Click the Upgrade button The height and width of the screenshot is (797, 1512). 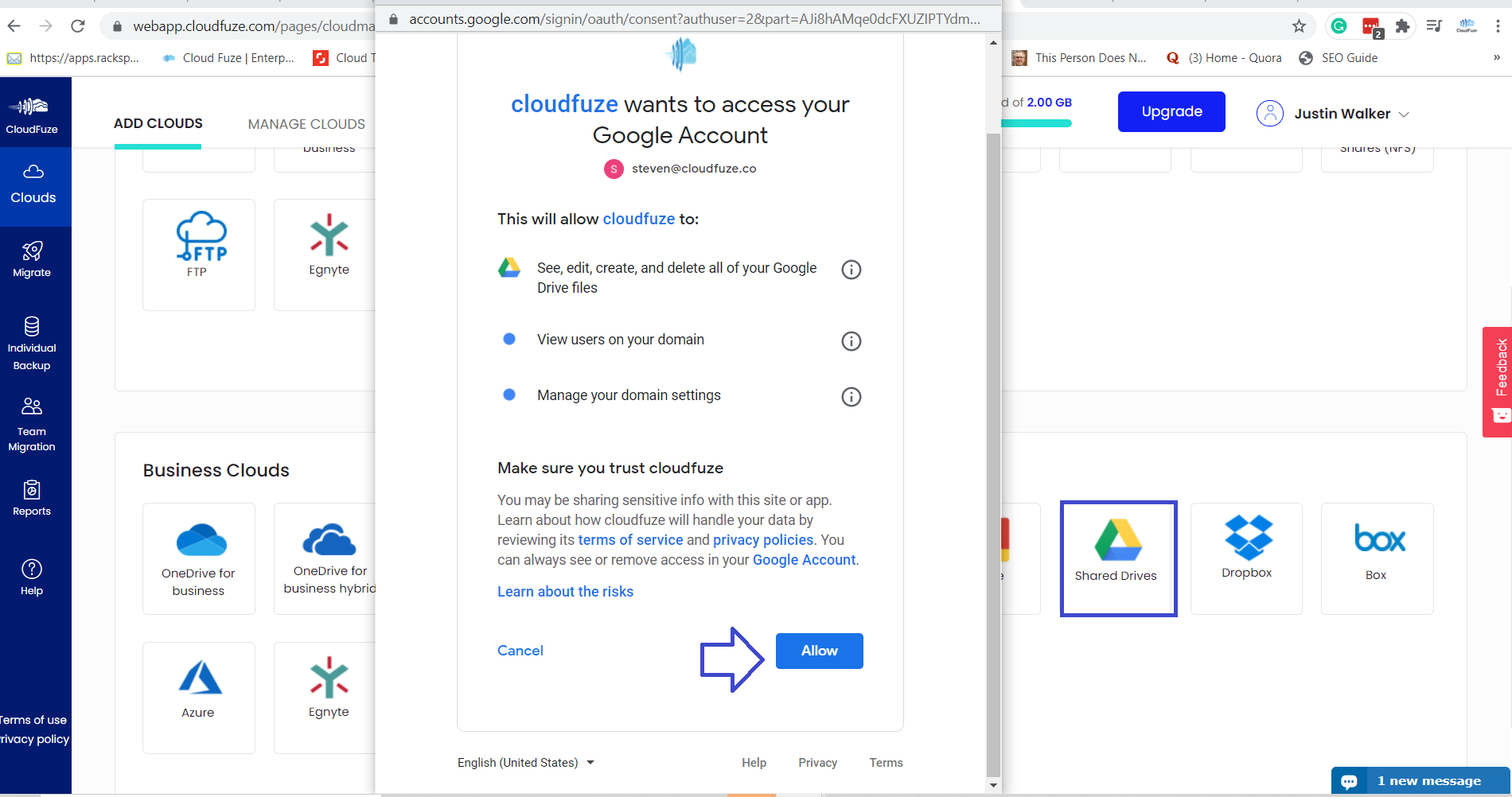coord(1171,111)
